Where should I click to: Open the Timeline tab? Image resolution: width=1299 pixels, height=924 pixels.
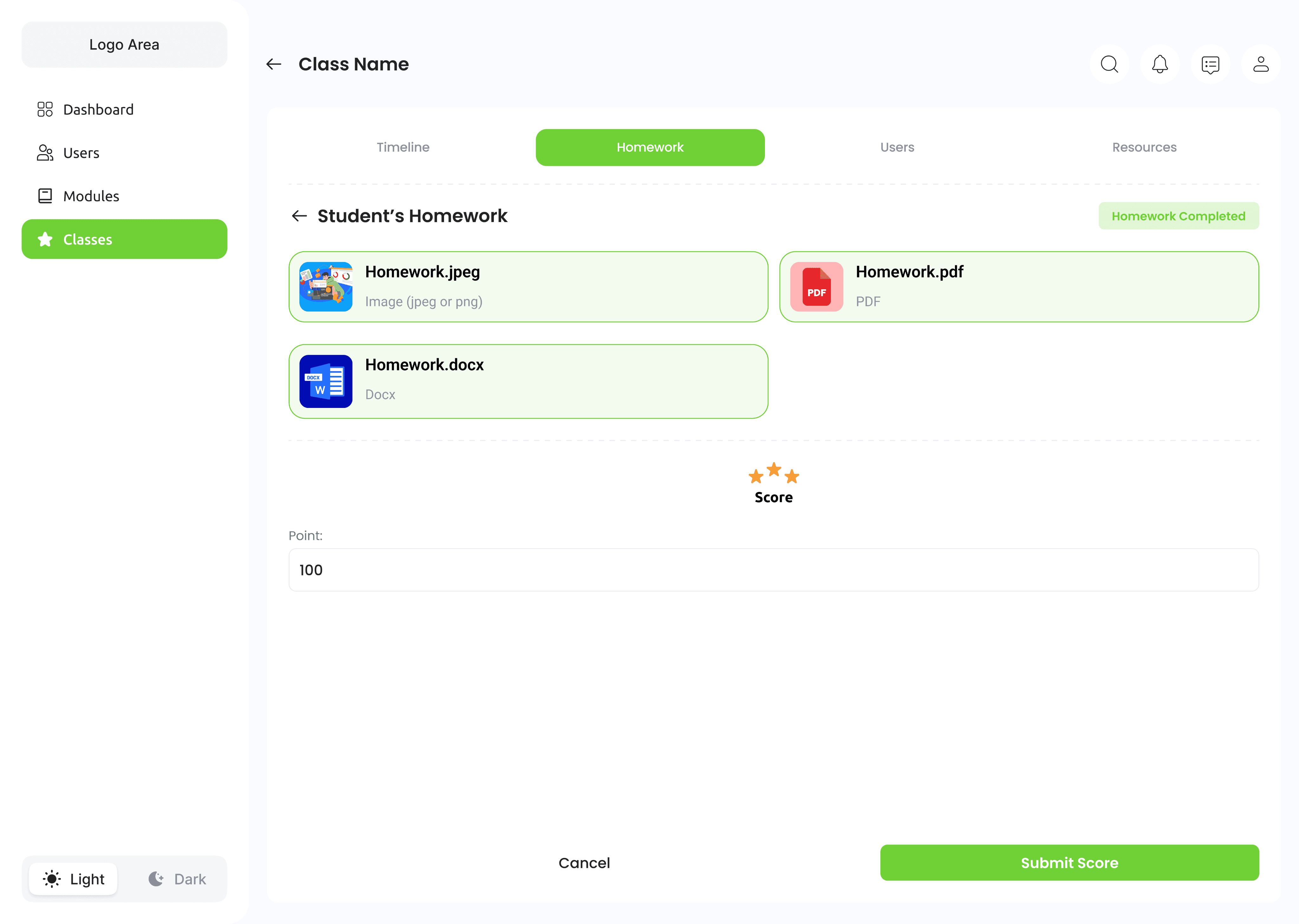coord(403,147)
